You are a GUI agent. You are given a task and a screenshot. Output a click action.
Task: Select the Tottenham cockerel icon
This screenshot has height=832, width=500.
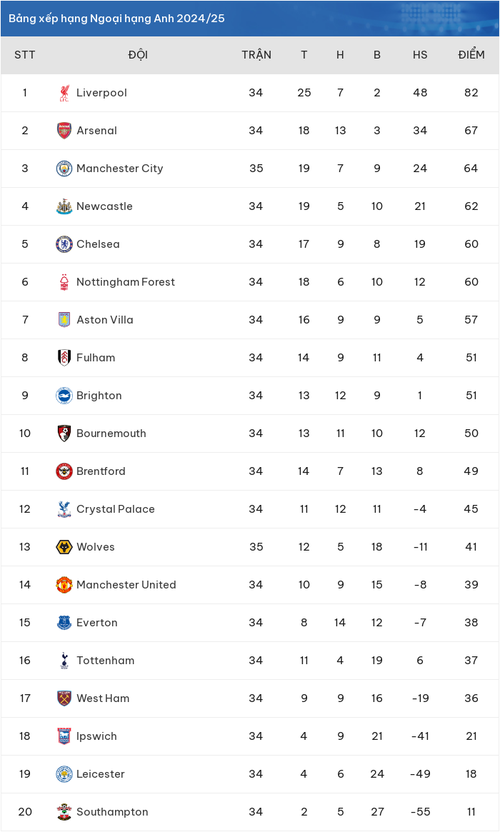click(x=64, y=661)
